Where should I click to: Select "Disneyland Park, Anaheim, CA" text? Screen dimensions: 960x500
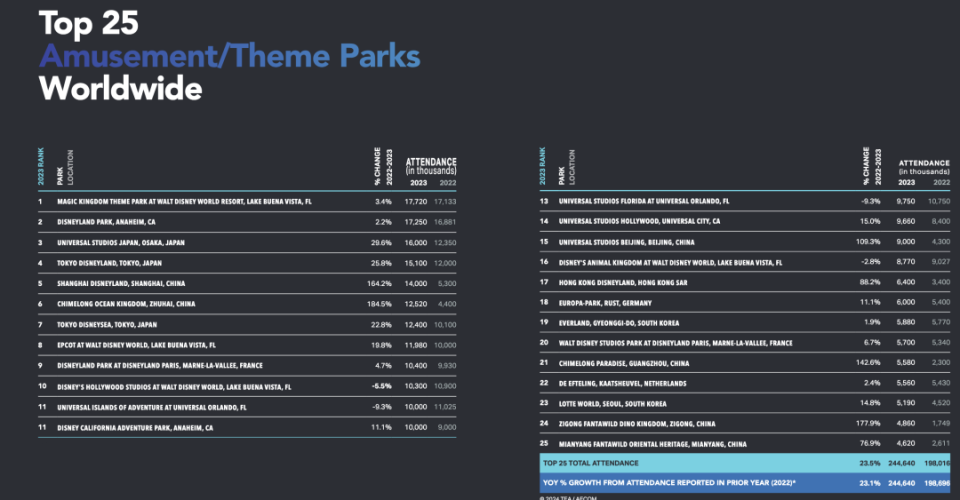click(x=107, y=222)
